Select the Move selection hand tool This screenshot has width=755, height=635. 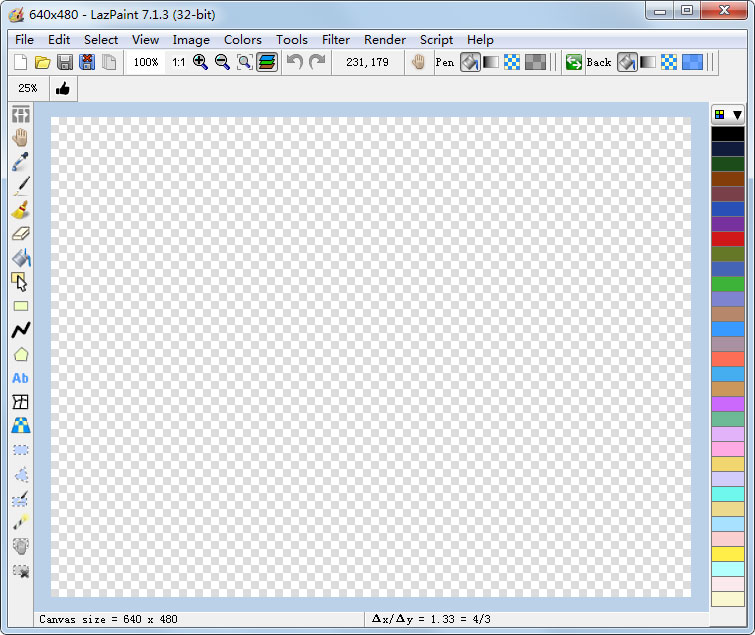[x=20, y=546]
